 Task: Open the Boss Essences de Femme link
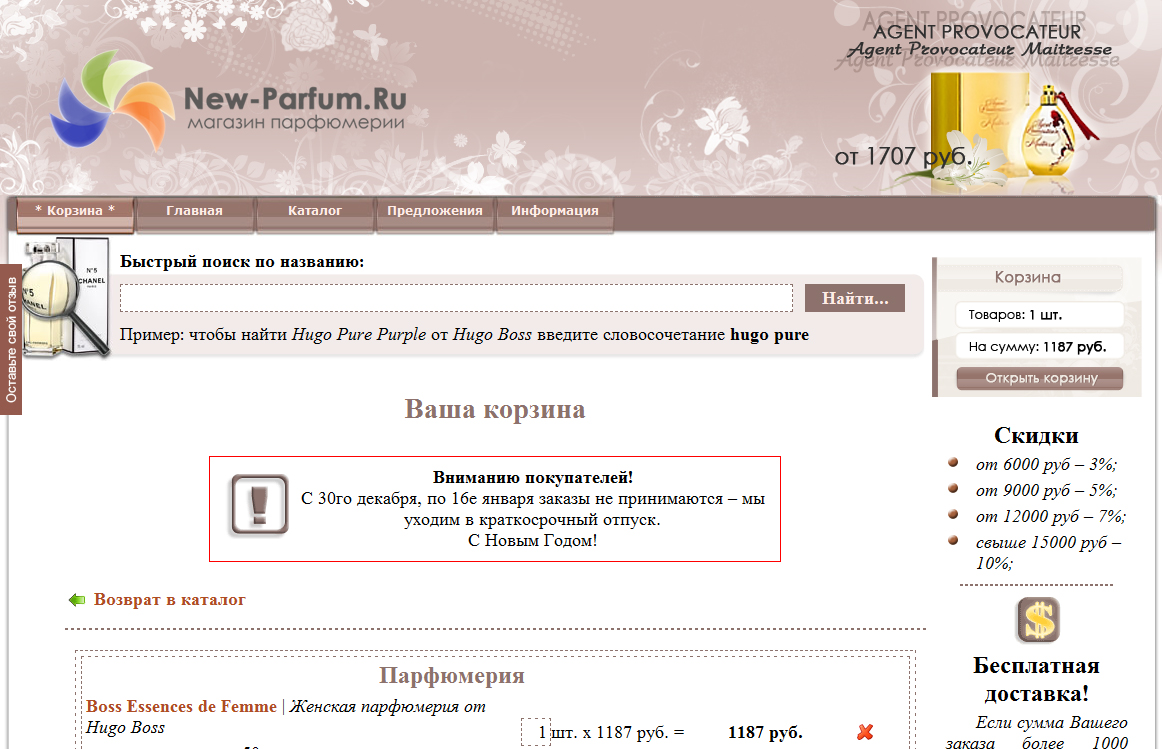tap(182, 707)
